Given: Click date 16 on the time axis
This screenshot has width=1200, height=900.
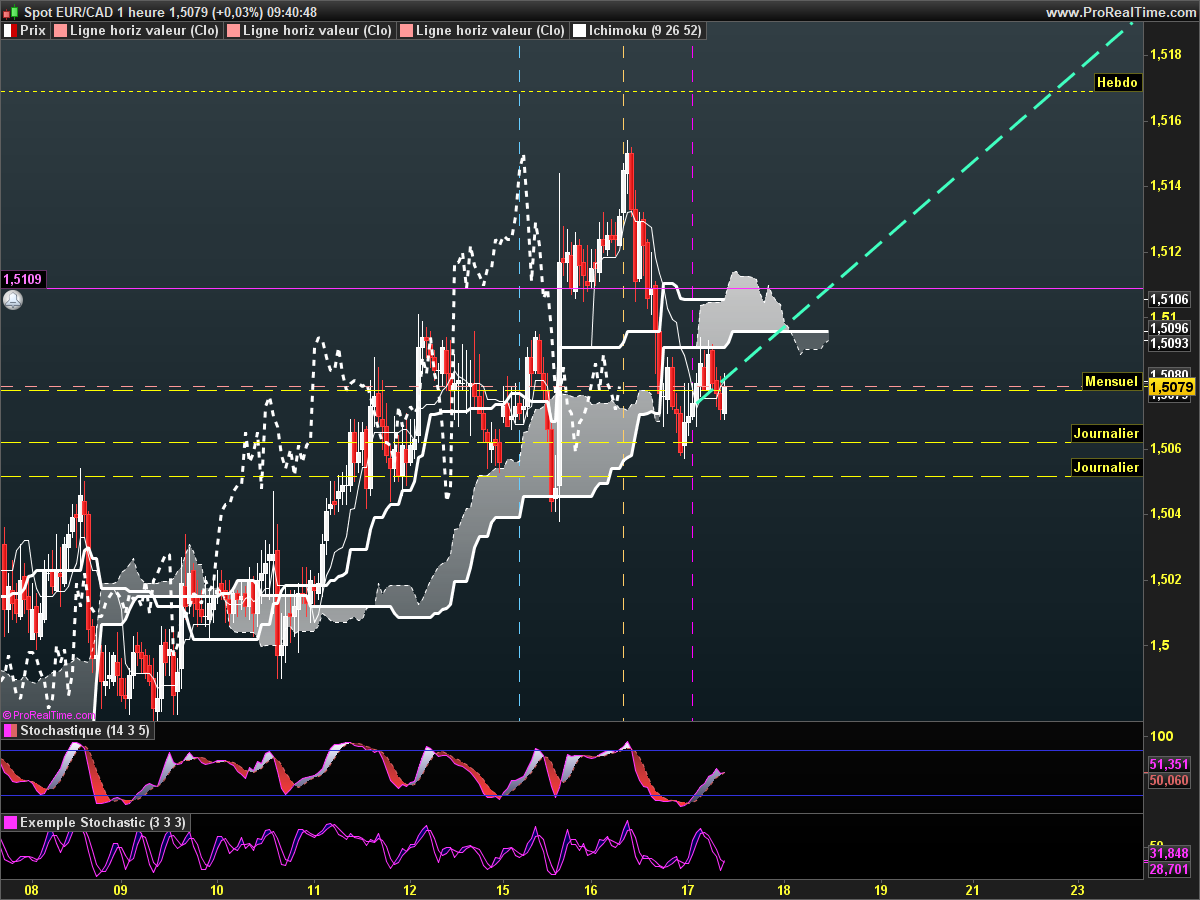Looking at the screenshot, I should (591, 890).
